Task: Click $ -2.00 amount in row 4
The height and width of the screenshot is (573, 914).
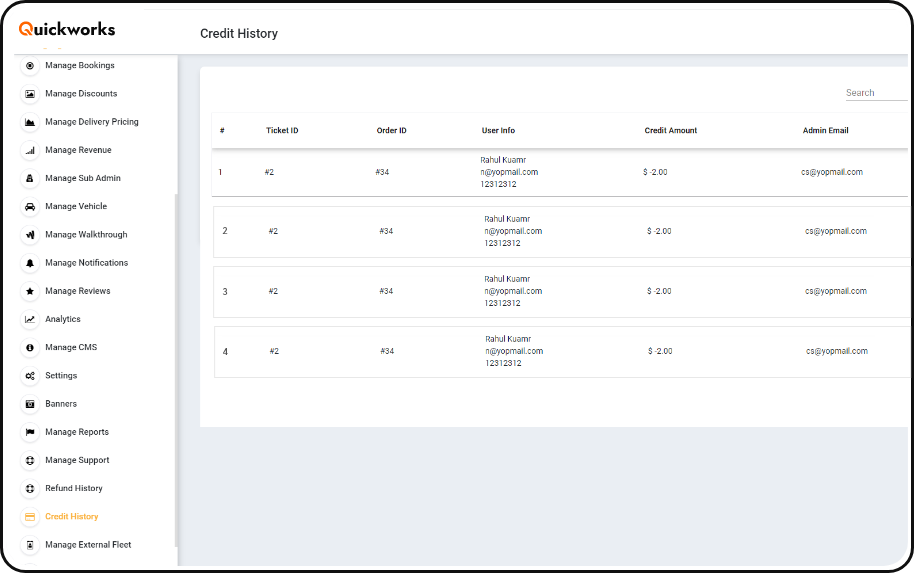Action: point(660,351)
